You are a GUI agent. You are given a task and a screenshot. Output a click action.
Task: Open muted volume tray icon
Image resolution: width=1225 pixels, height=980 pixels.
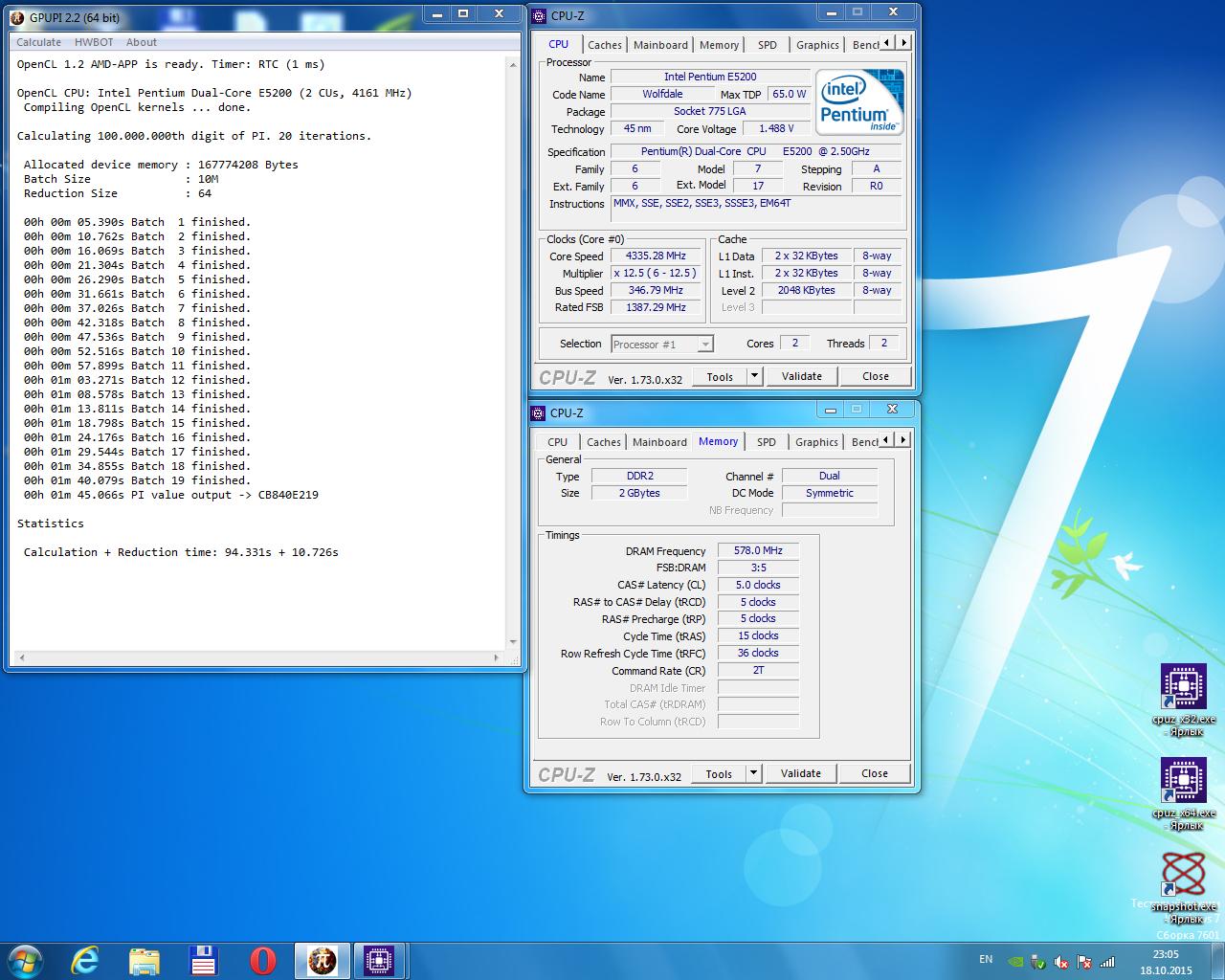tap(1061, 962)
